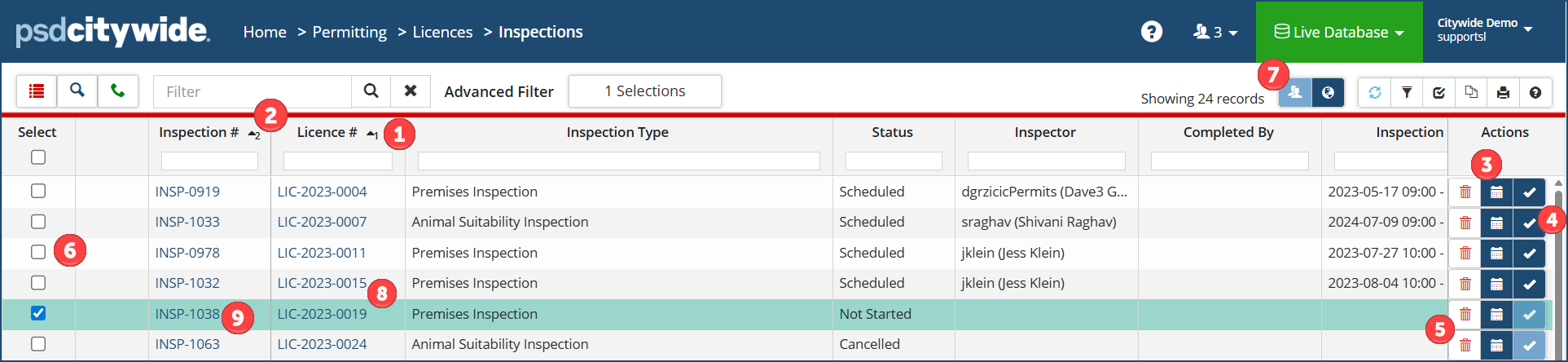Viewport: 1568px width, 362px height.
Task: Click the globe view icon
Action: pyautogui.click(x=1328, y=92)
